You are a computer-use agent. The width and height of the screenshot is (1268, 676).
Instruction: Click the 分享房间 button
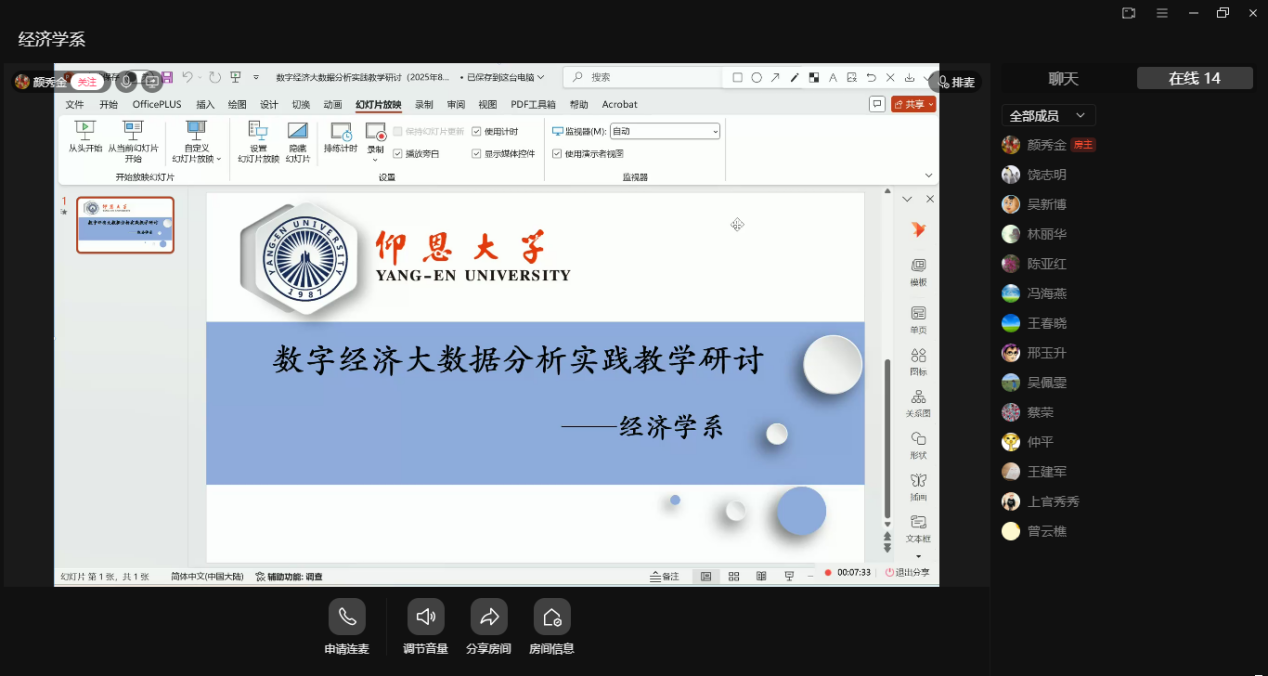[x=488, y=617]
